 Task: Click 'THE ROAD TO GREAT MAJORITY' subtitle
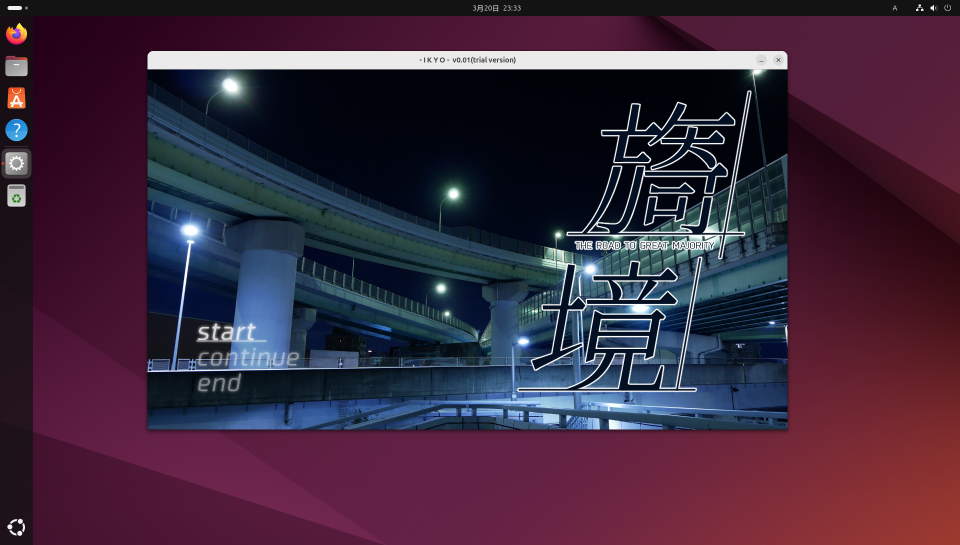click(x=645, y=245)
